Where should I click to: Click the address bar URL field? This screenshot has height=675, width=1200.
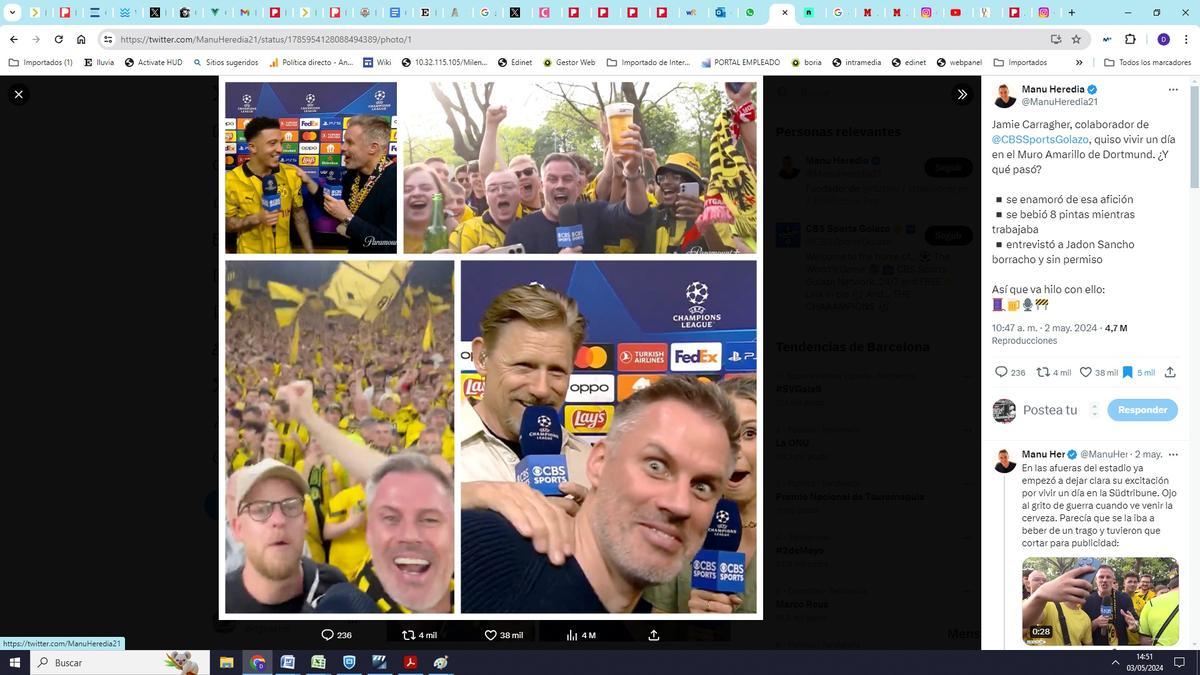pos(580,39)
